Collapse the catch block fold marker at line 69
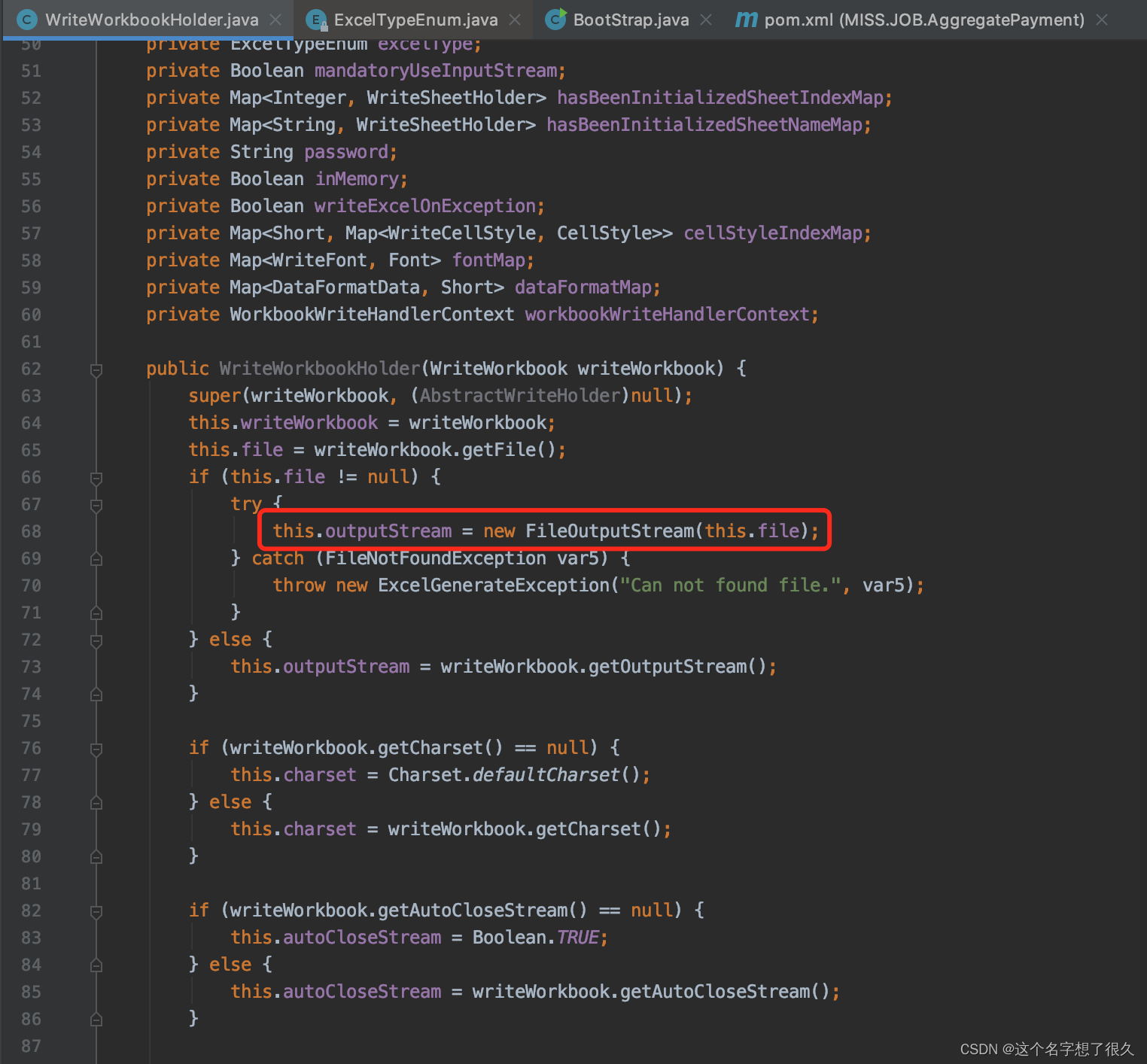This screenshot has width=1147, height=1064. pyautogui.click(x=96, y=559)
